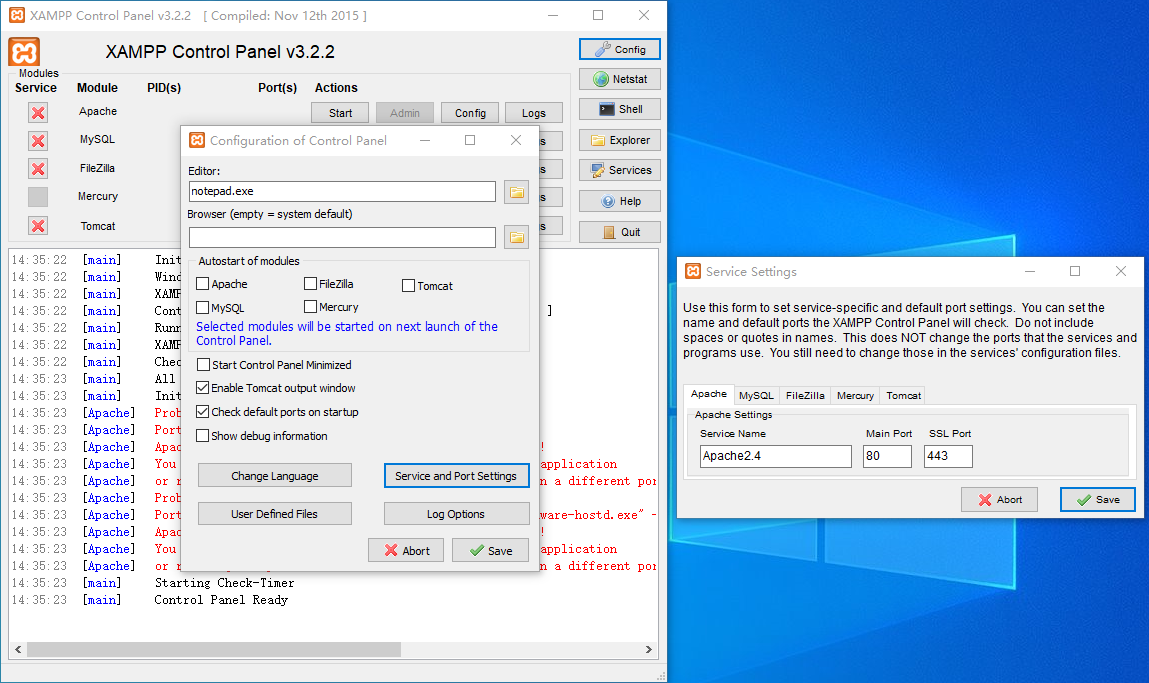The height and width of the screenshot is (683, 1149).
Task: Enable MySQL autostart checkbox
Action: (203, 308)
